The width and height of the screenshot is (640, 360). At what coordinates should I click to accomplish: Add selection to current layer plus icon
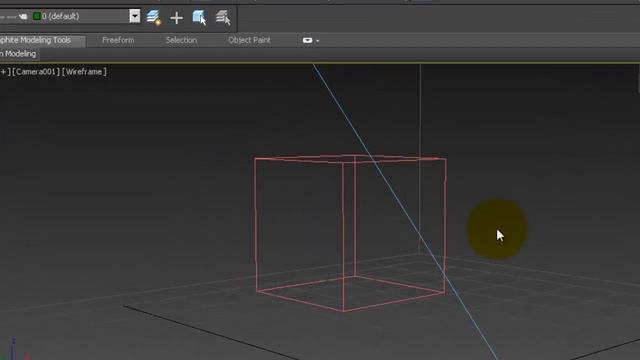point(176,18)
